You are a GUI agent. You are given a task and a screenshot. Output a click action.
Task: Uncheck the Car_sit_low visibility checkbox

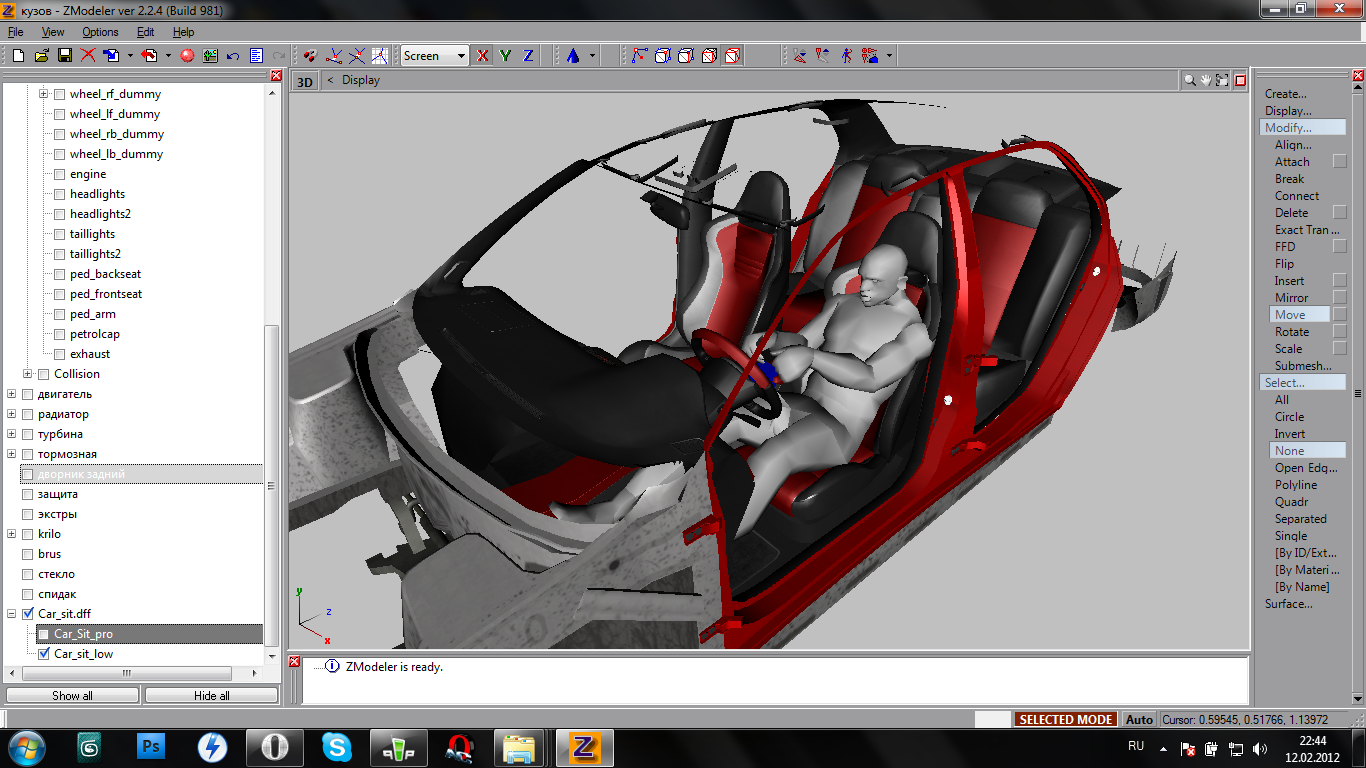click(43, 654)
